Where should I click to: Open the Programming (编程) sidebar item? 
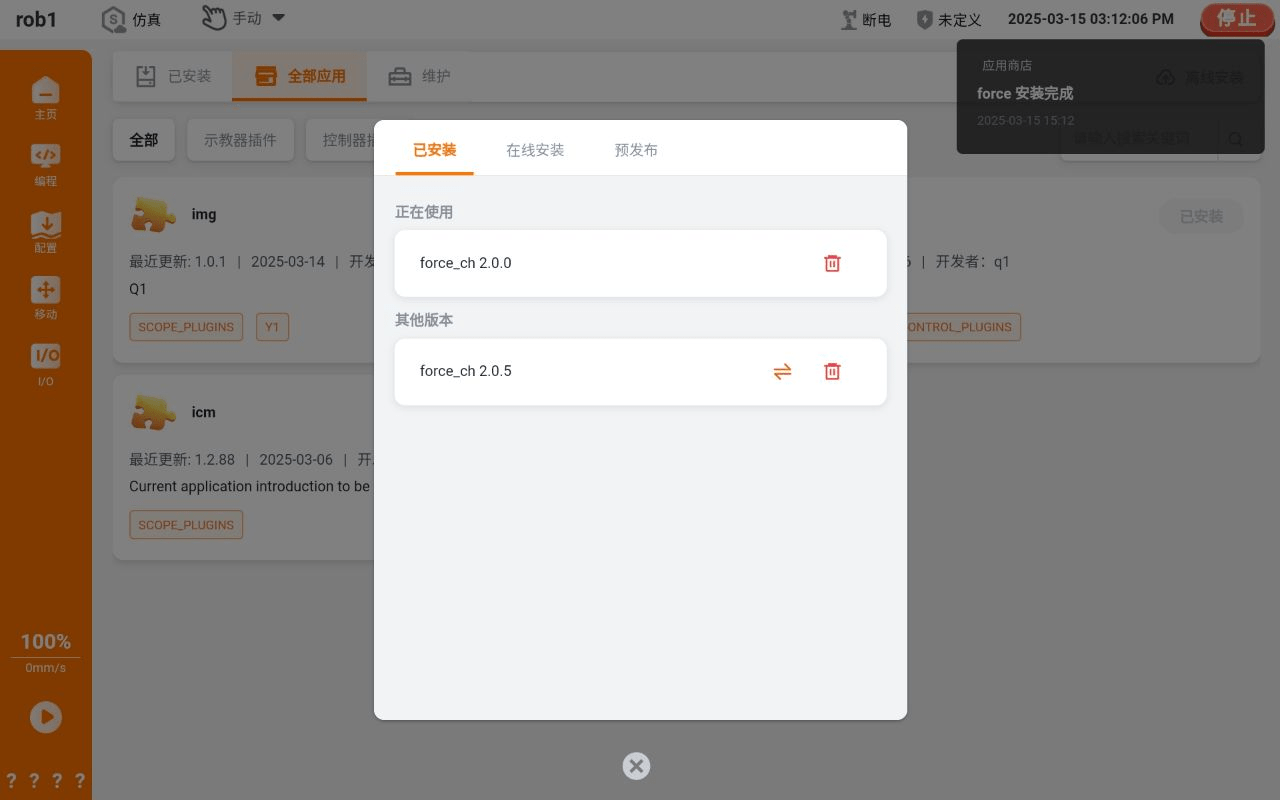[46, 165]
